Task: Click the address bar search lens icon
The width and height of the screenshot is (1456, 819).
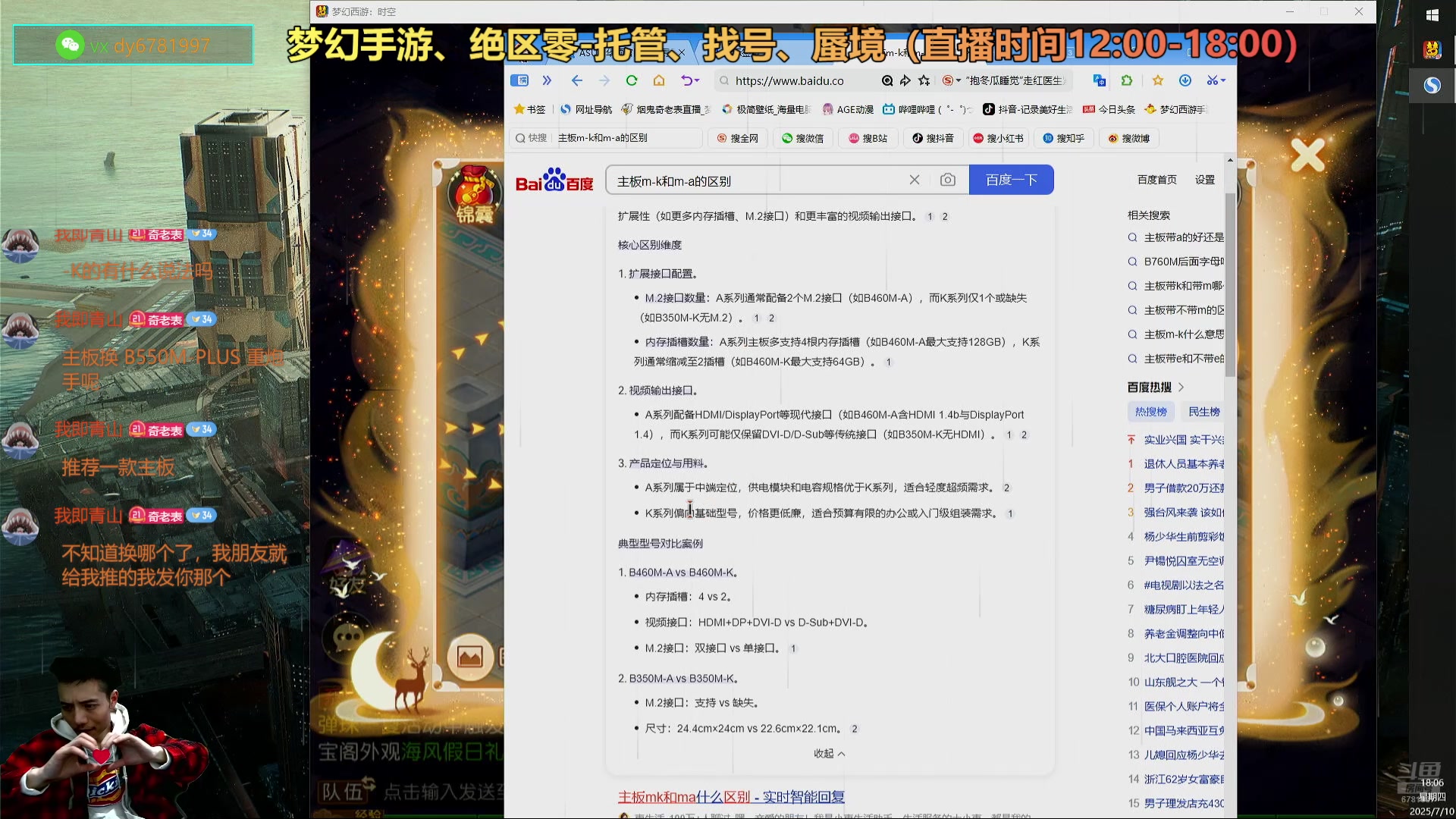Action: point(887,80)
